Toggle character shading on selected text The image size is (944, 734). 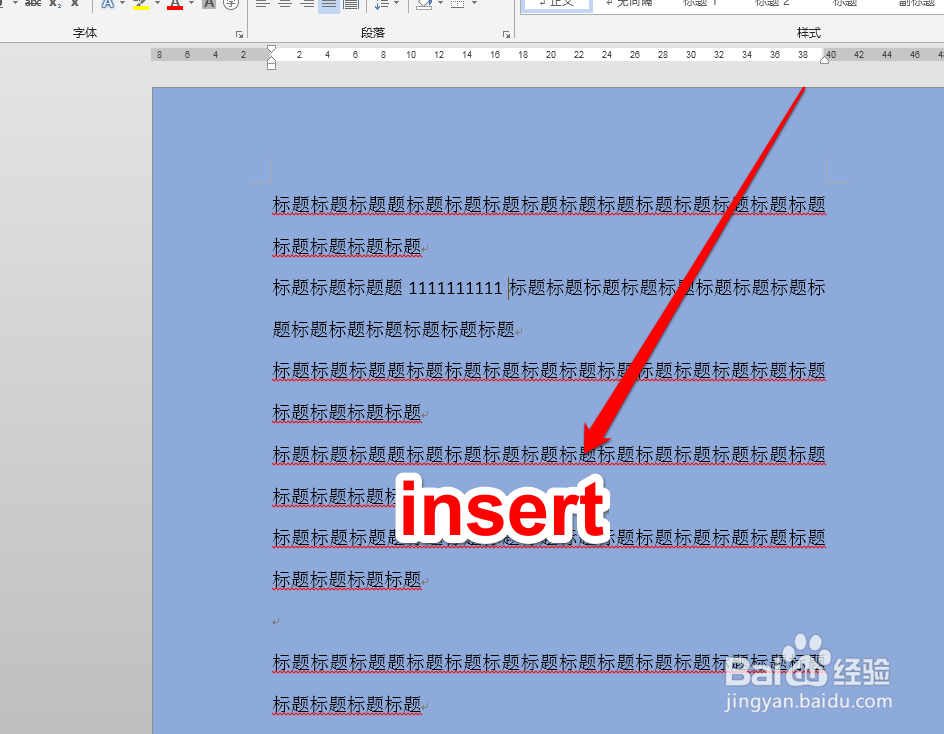(x=209, y=4)
